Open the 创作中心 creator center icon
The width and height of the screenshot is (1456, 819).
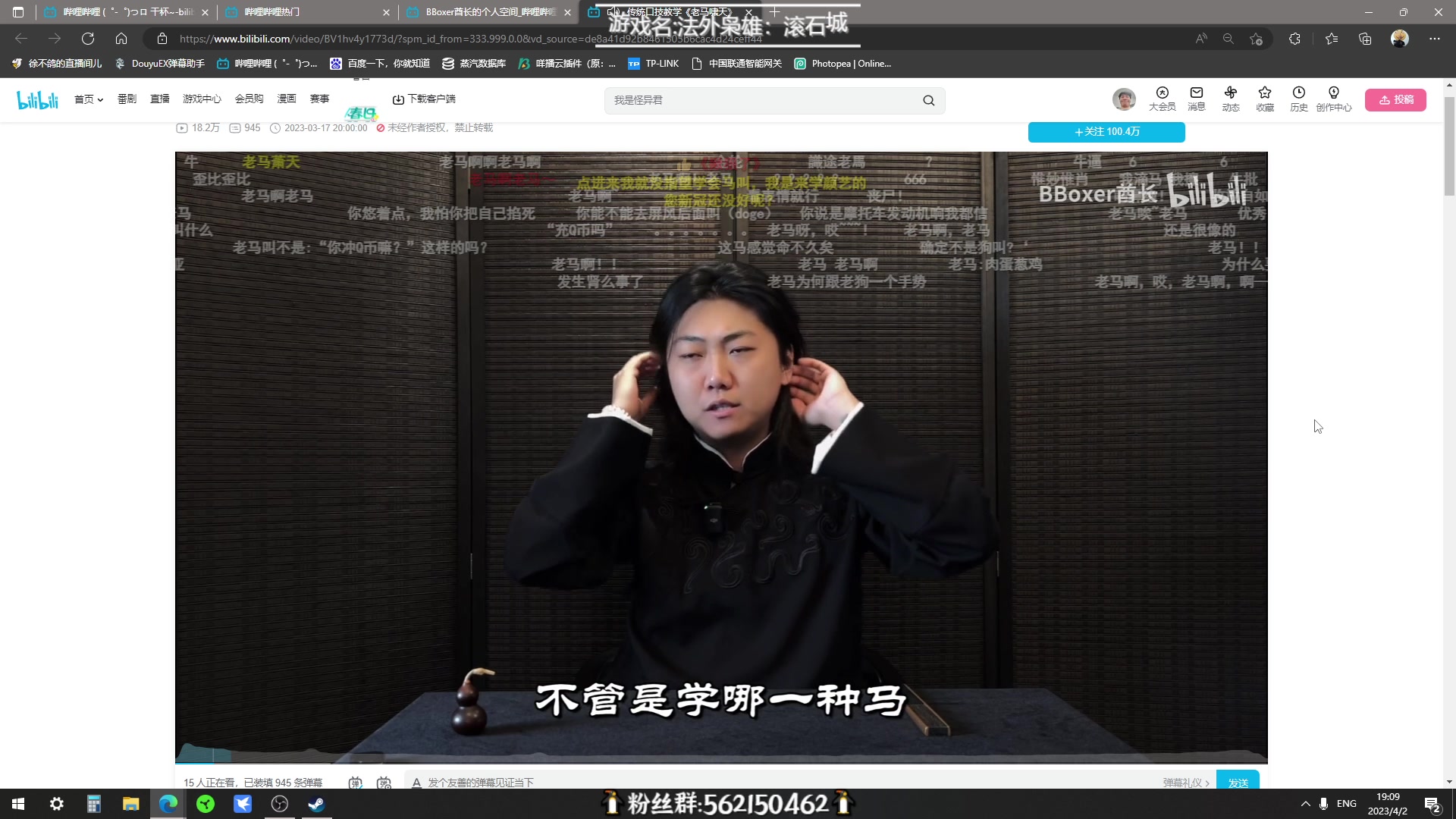(x=1333, y=99)
